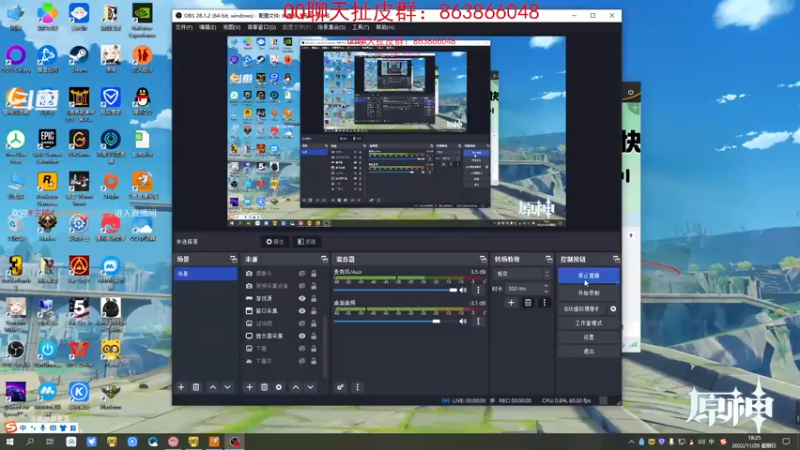800x450 pixels.
Task: Click the 停止直播 button
Action: (x=589, y=276)
